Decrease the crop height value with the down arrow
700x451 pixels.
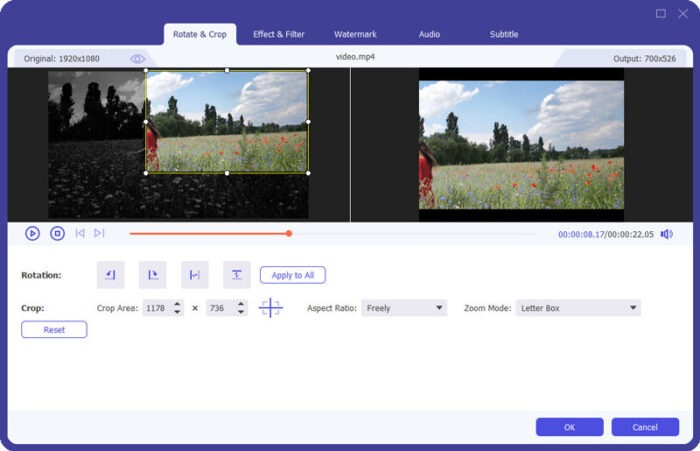point(241,313)
